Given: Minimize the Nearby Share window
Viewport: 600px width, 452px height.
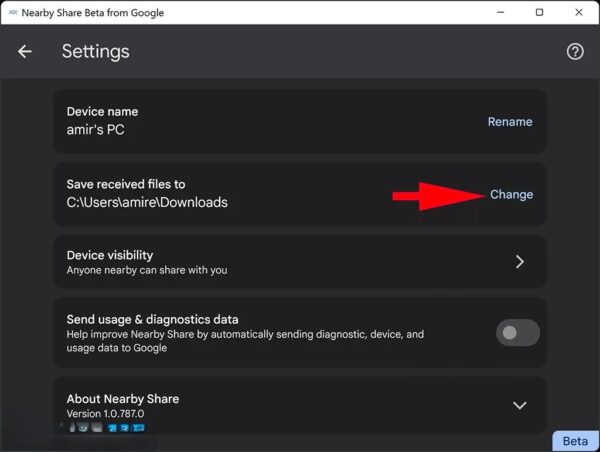Looking at the screenshot, I should pyautogui.click(x=500, y=13).
